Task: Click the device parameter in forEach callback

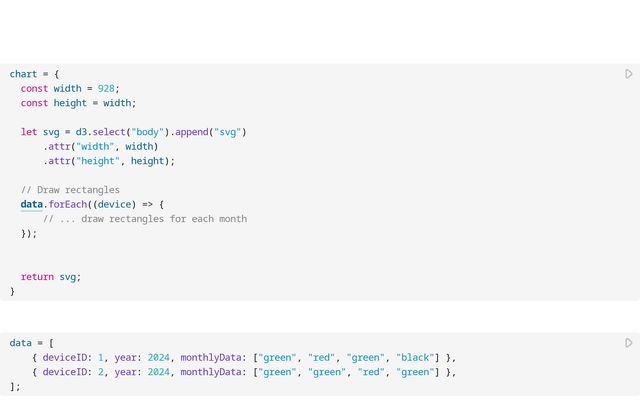Action: 117,204
